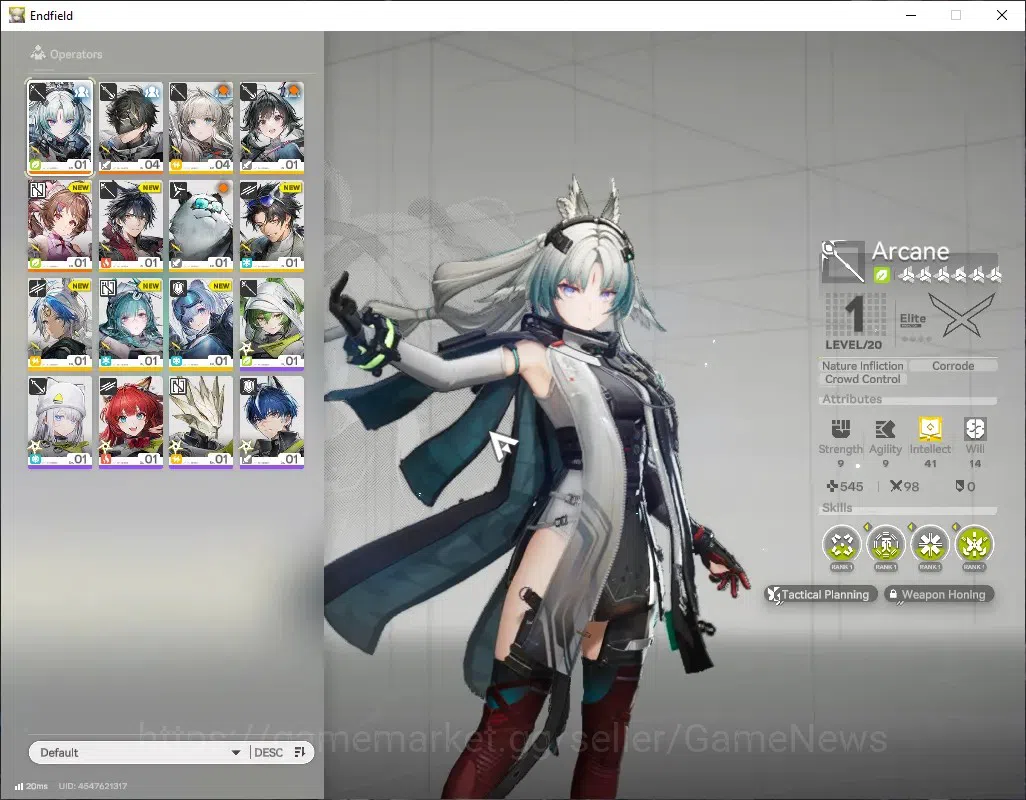Click the sort direction arrows icon

pos(300,752)
